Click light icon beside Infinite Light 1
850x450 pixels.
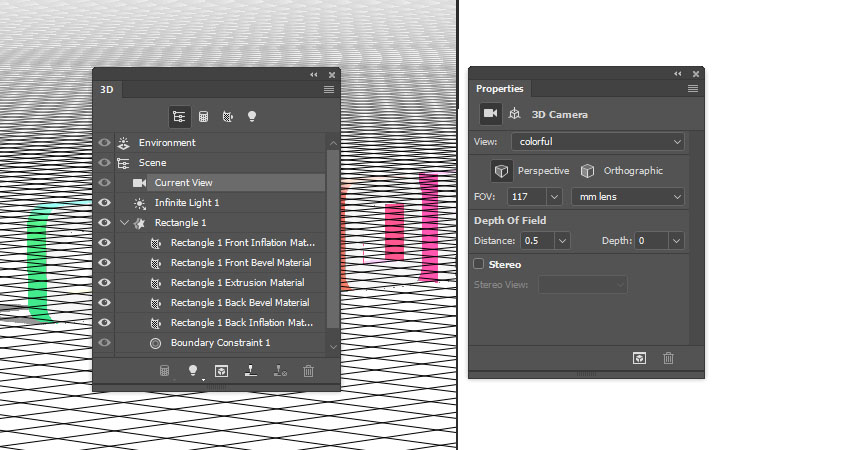[x=140, y=203]
